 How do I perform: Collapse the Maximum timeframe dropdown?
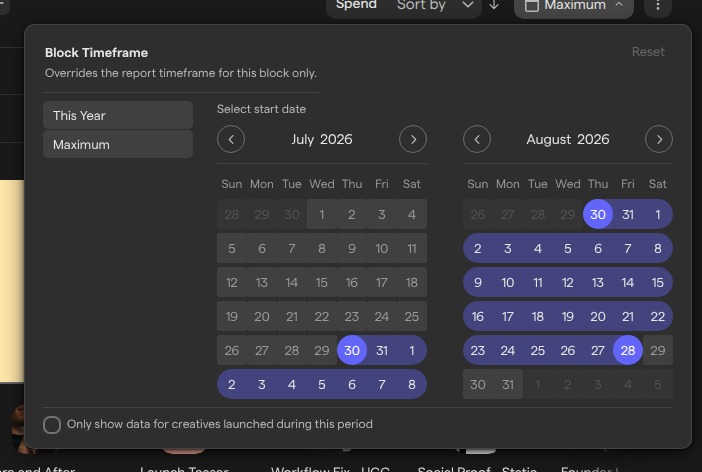click(x=574, y=6)
